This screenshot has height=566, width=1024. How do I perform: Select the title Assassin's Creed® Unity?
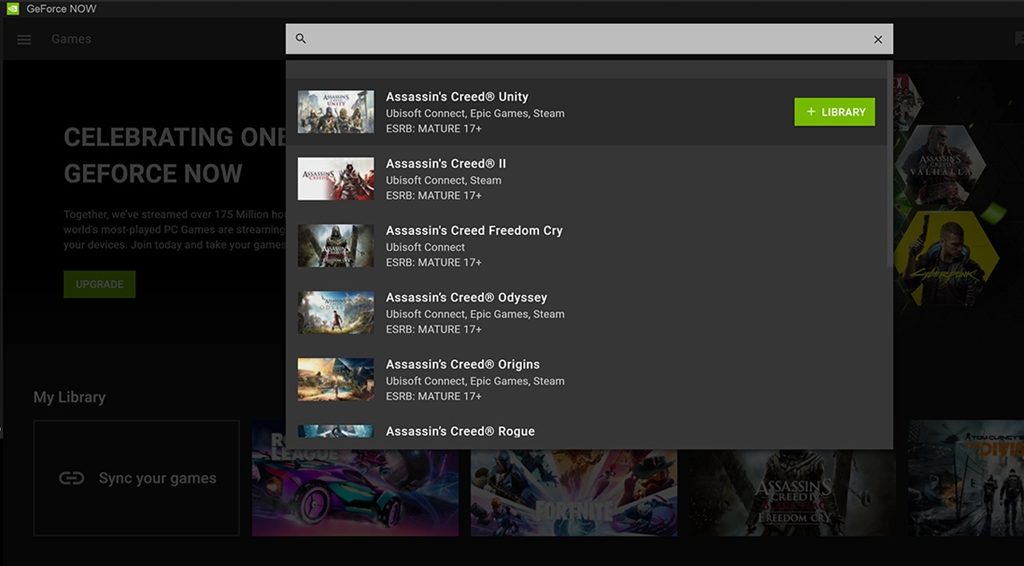pyautogui.click(x=457, y=97)
